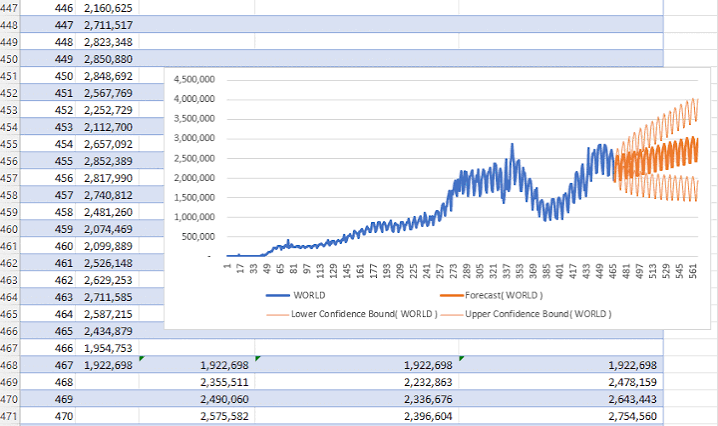Click Lower Confidence Bound legend item
The image size is (718, 426).
(x=351, y=314)
